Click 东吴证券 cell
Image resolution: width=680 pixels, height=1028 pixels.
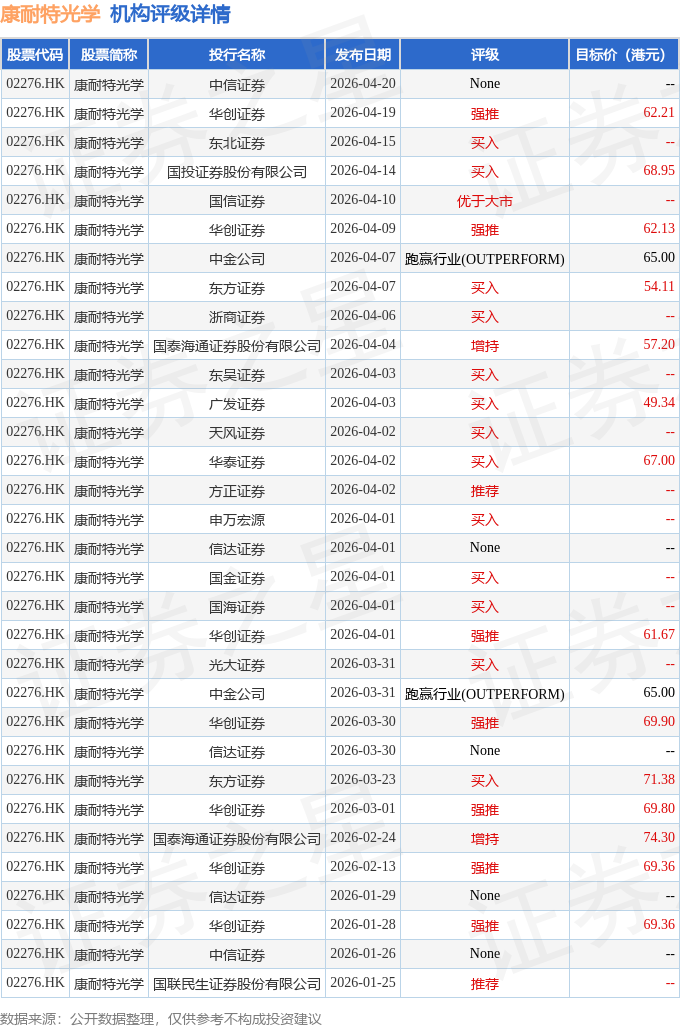click(x=237, y=374)
